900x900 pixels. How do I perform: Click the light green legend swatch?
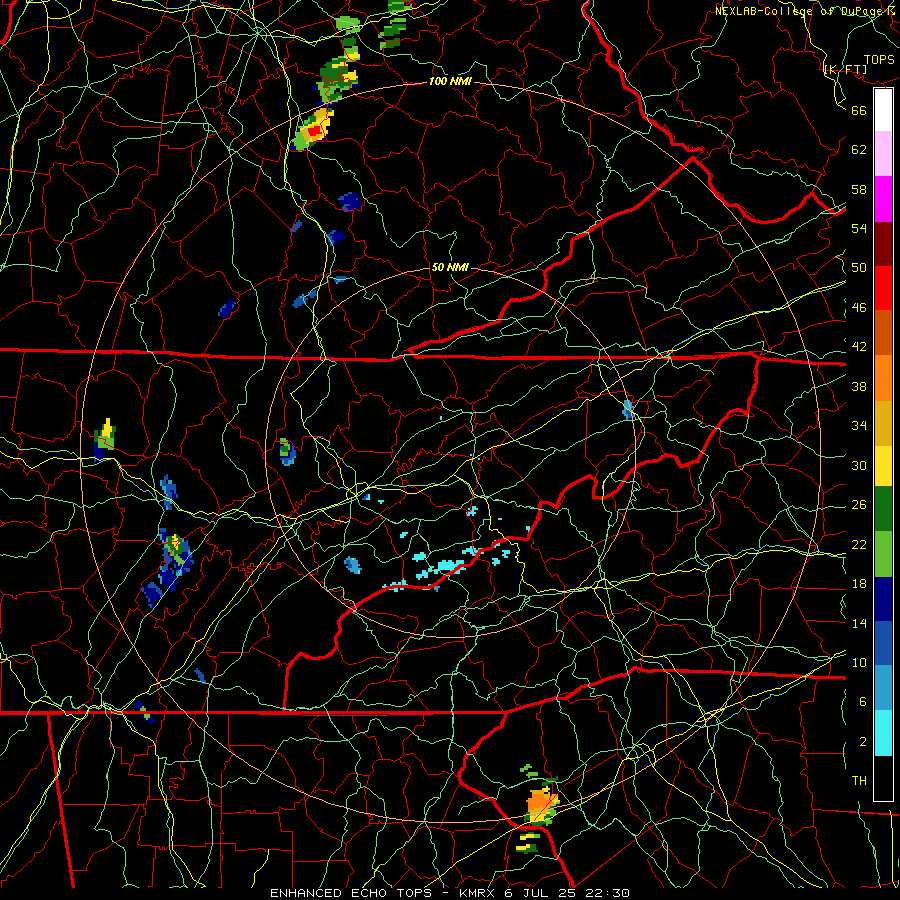coord(883,554)
